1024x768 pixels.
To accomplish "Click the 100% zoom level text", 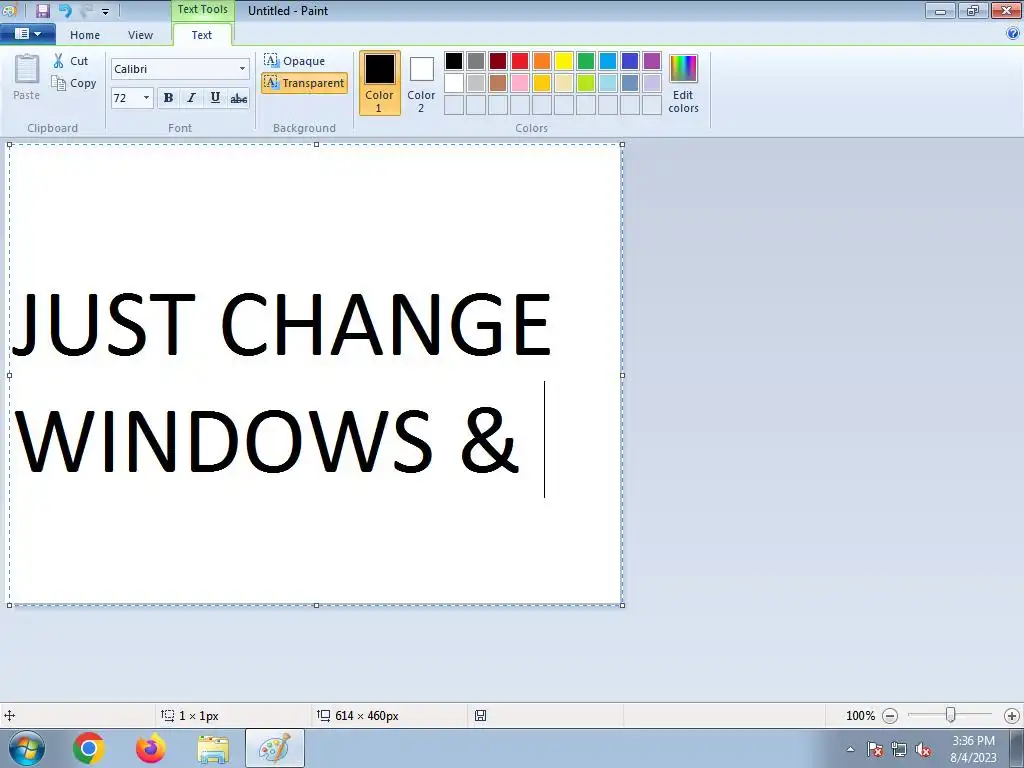I will click(860, 716).
